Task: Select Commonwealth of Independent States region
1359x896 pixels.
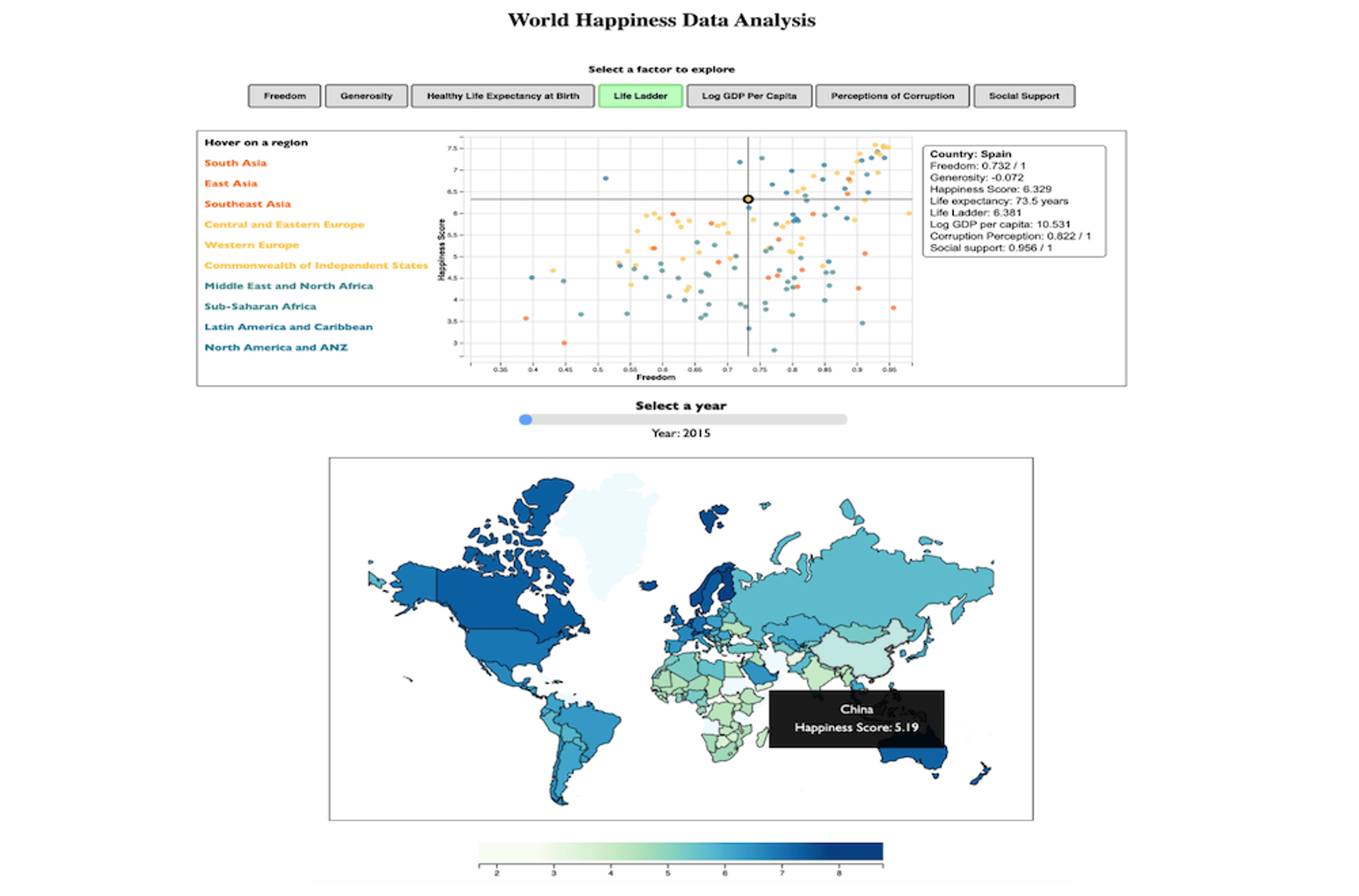Action: (x=316, y=266)
